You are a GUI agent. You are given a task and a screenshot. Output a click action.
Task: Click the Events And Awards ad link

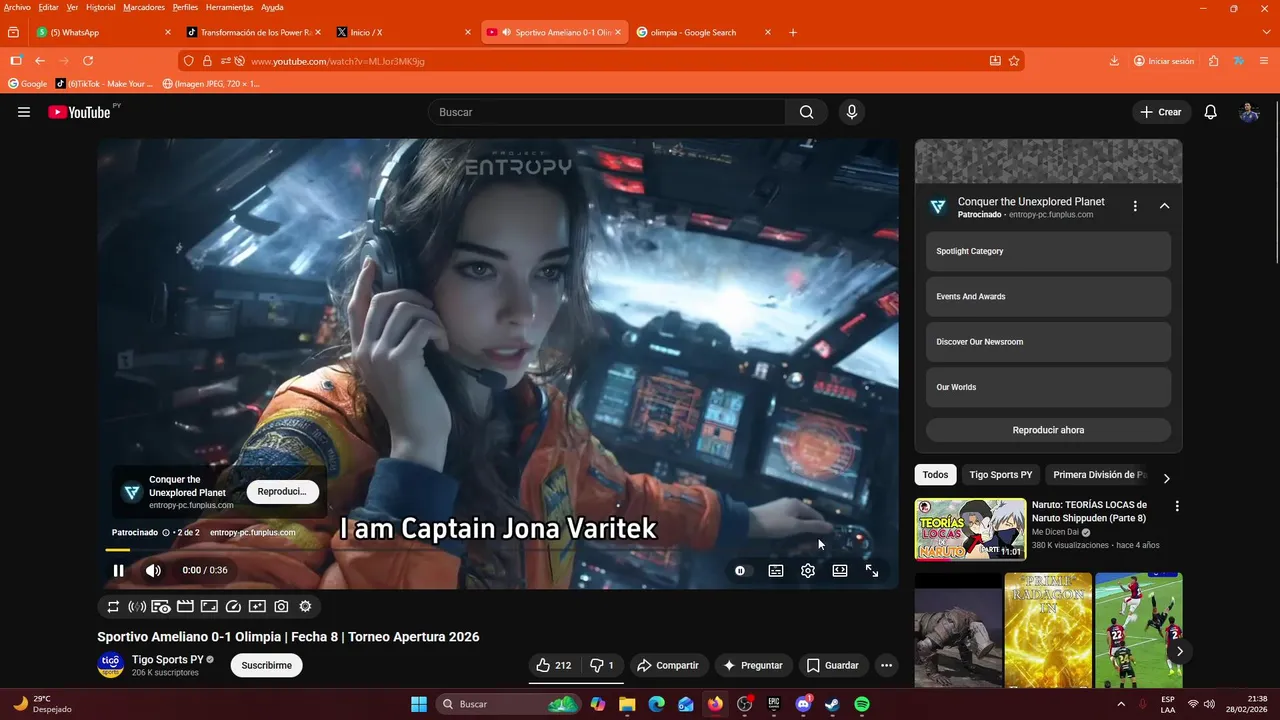click(x=1048, y=296)
